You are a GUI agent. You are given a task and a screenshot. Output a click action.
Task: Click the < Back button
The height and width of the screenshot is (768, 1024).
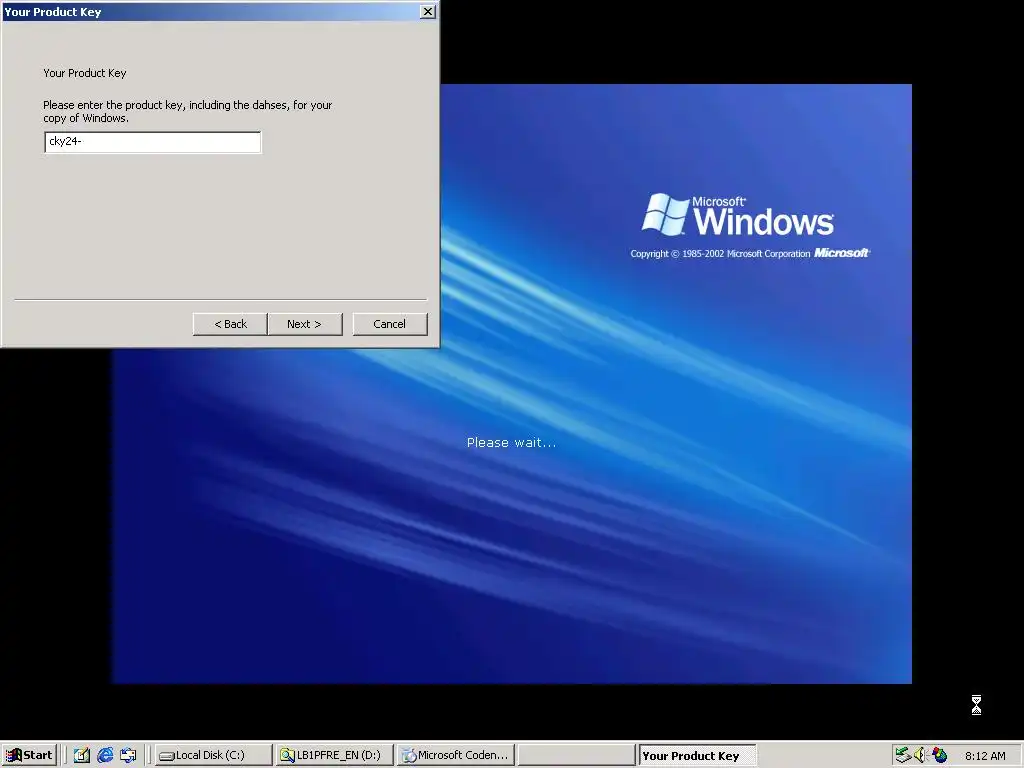[230, 324]
